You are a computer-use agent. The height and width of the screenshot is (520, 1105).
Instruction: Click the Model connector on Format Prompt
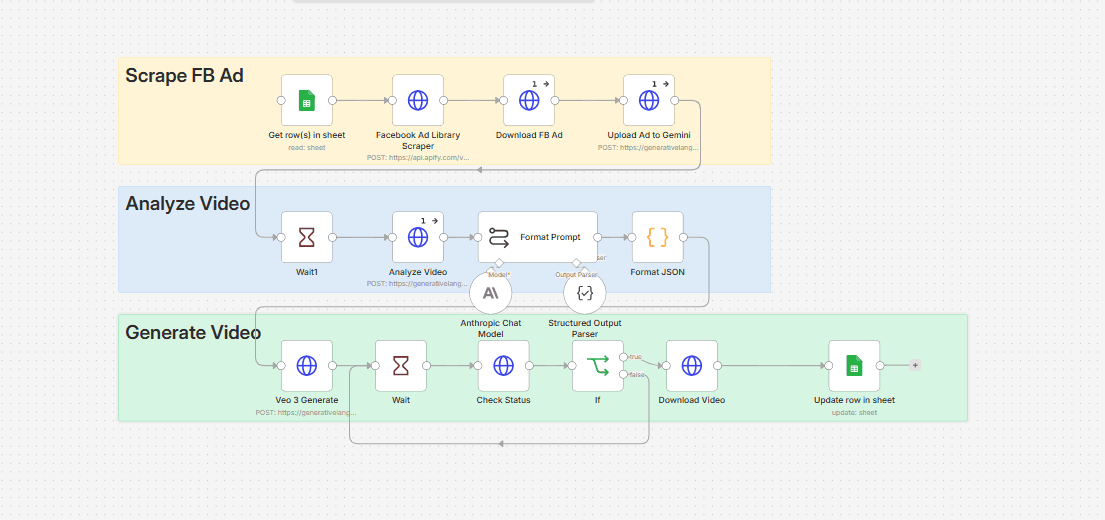[499, 263]
